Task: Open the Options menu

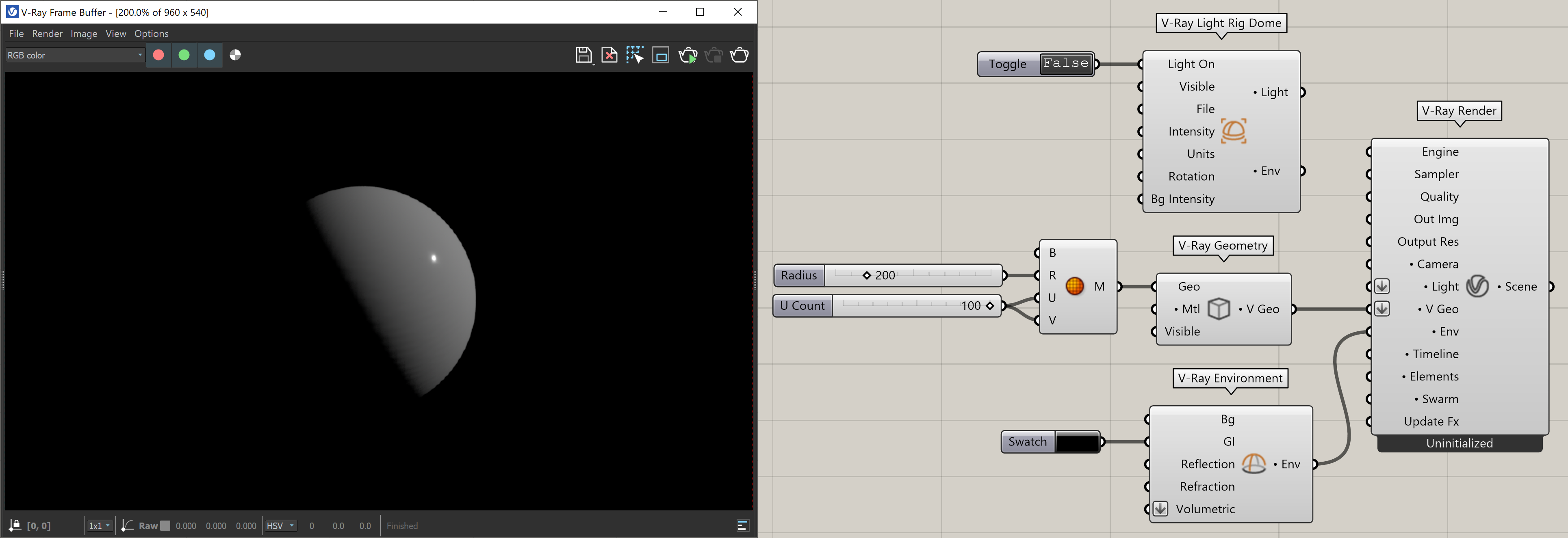Action: pyautogui.click(x=152, y=33)
